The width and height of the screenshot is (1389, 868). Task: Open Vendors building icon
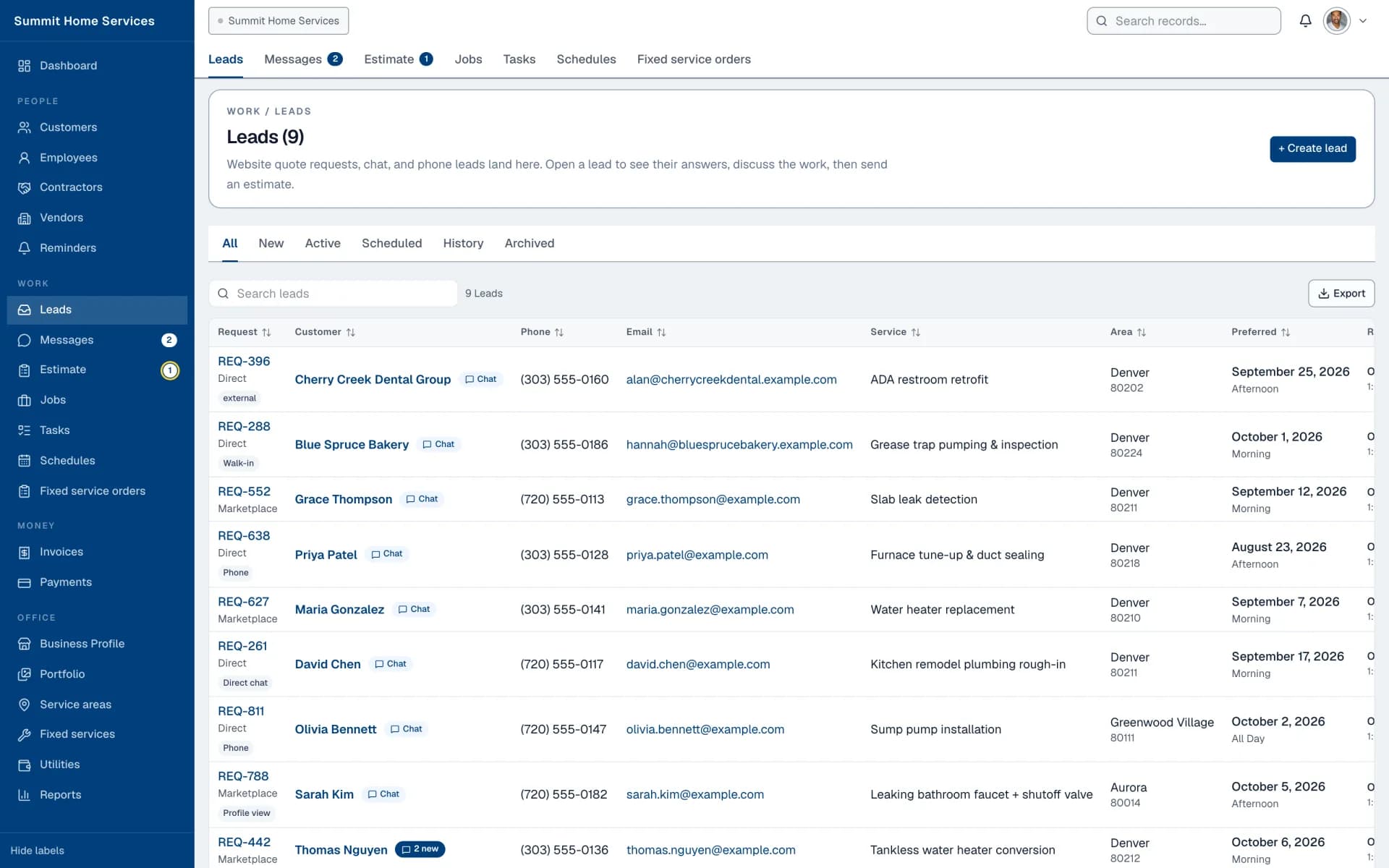[24, 218]
